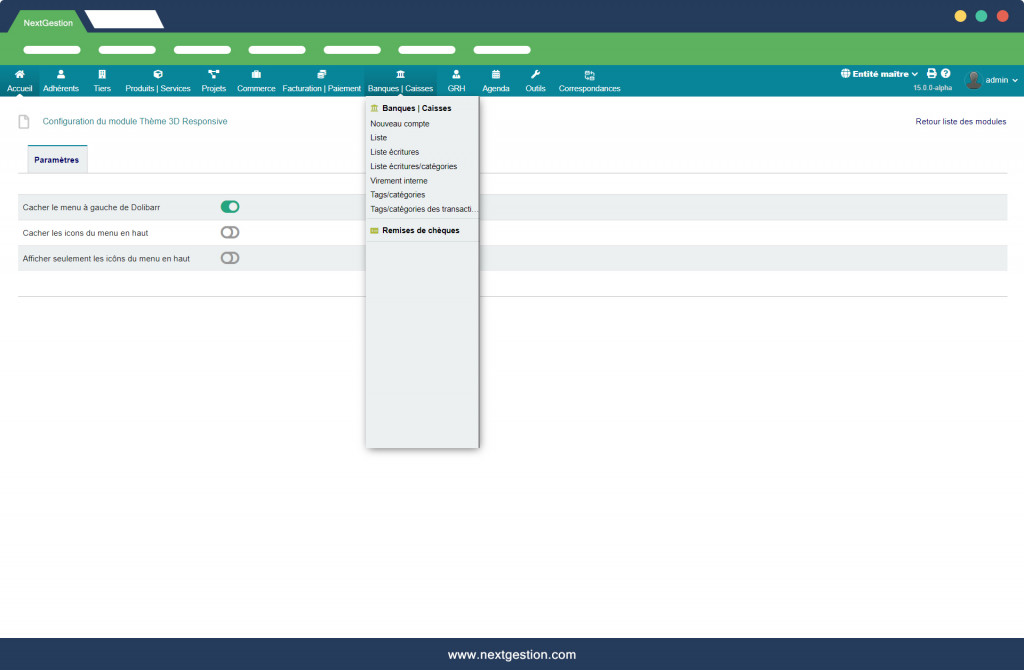Click the printer icon in header
Screen dimensions: 1024x670
point(931,74)
